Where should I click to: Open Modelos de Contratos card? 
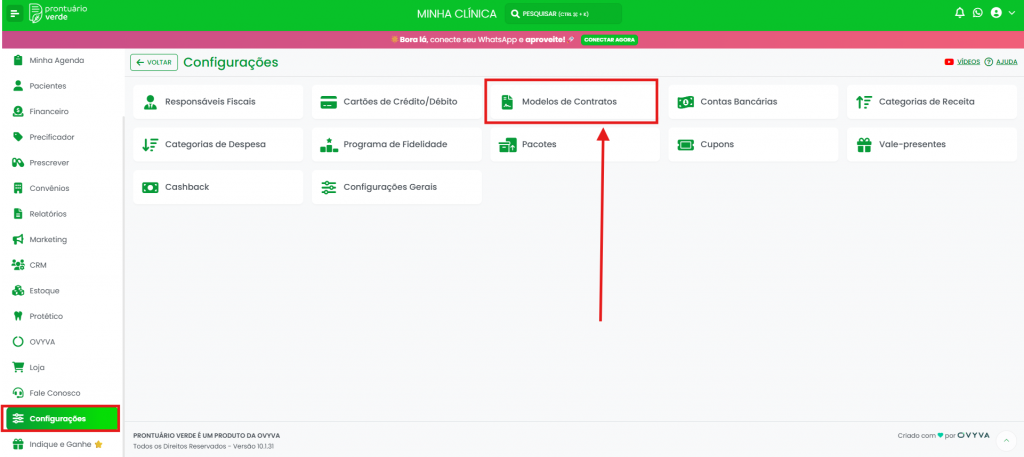click(x=571, y=102)
